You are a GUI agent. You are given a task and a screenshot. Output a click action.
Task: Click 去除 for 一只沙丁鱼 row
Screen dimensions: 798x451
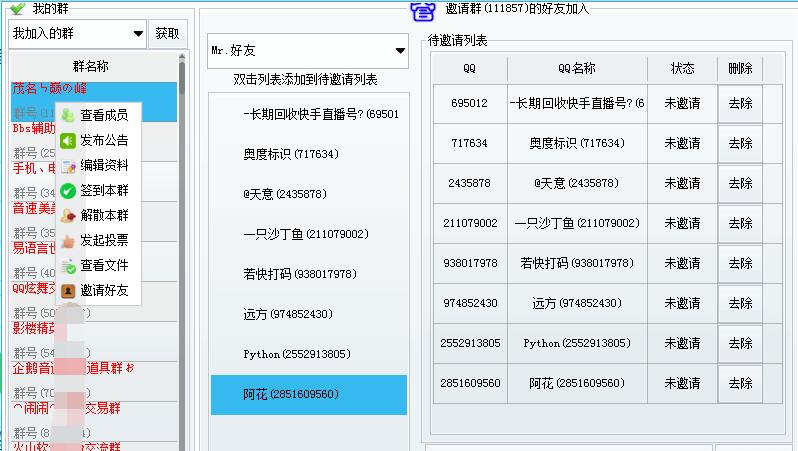[x=740, y=223]
